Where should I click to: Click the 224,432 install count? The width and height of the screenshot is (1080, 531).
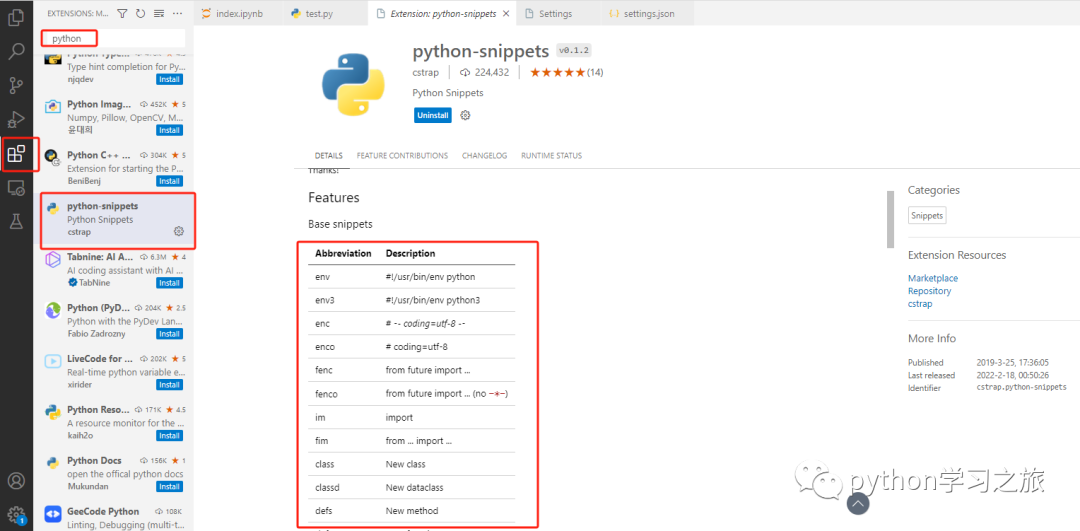coord(485,72)
